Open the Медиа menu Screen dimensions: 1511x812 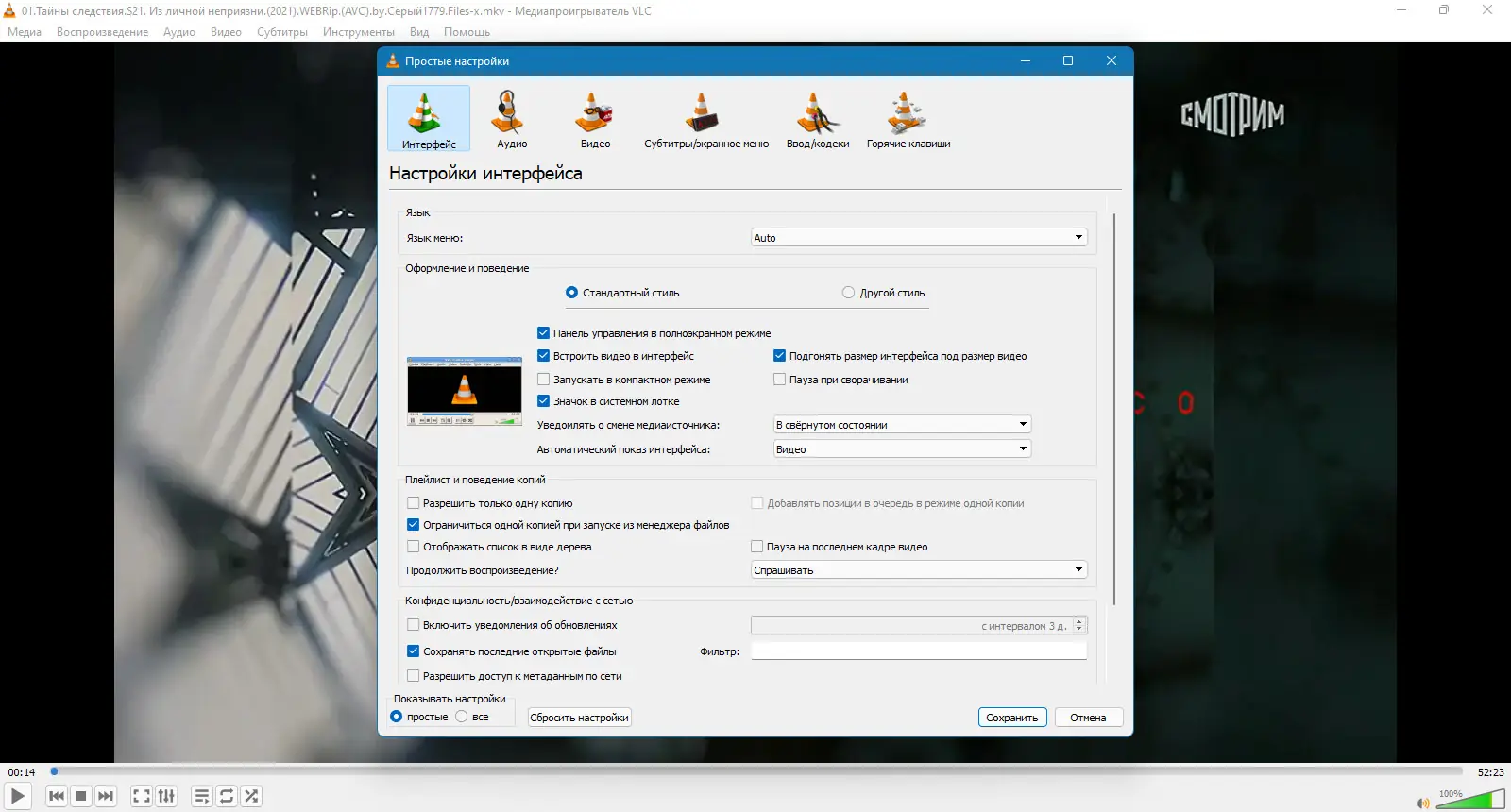pyautogui.click(x=25, y=32)
